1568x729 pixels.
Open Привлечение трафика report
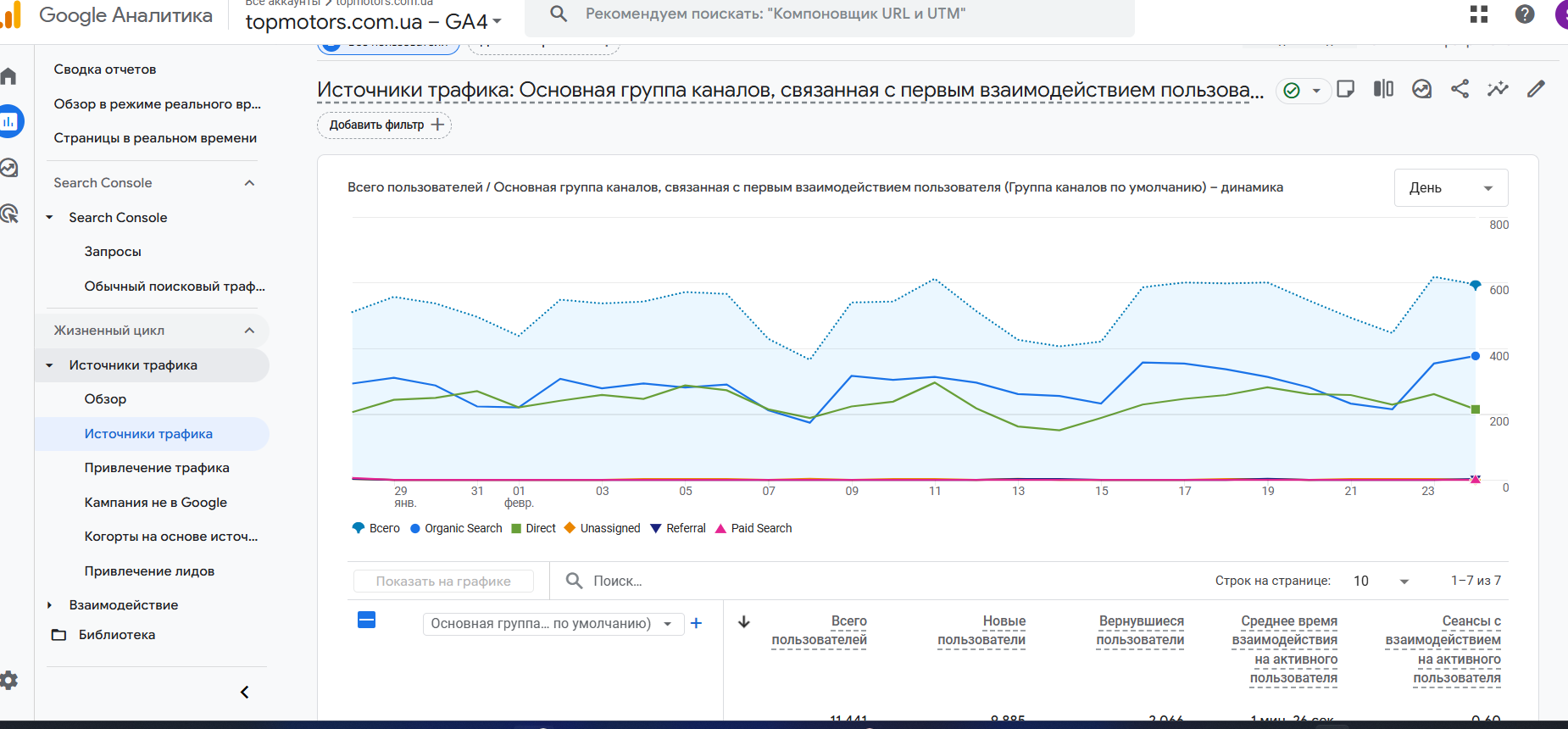pyautogui.click(x=157, y=468)
